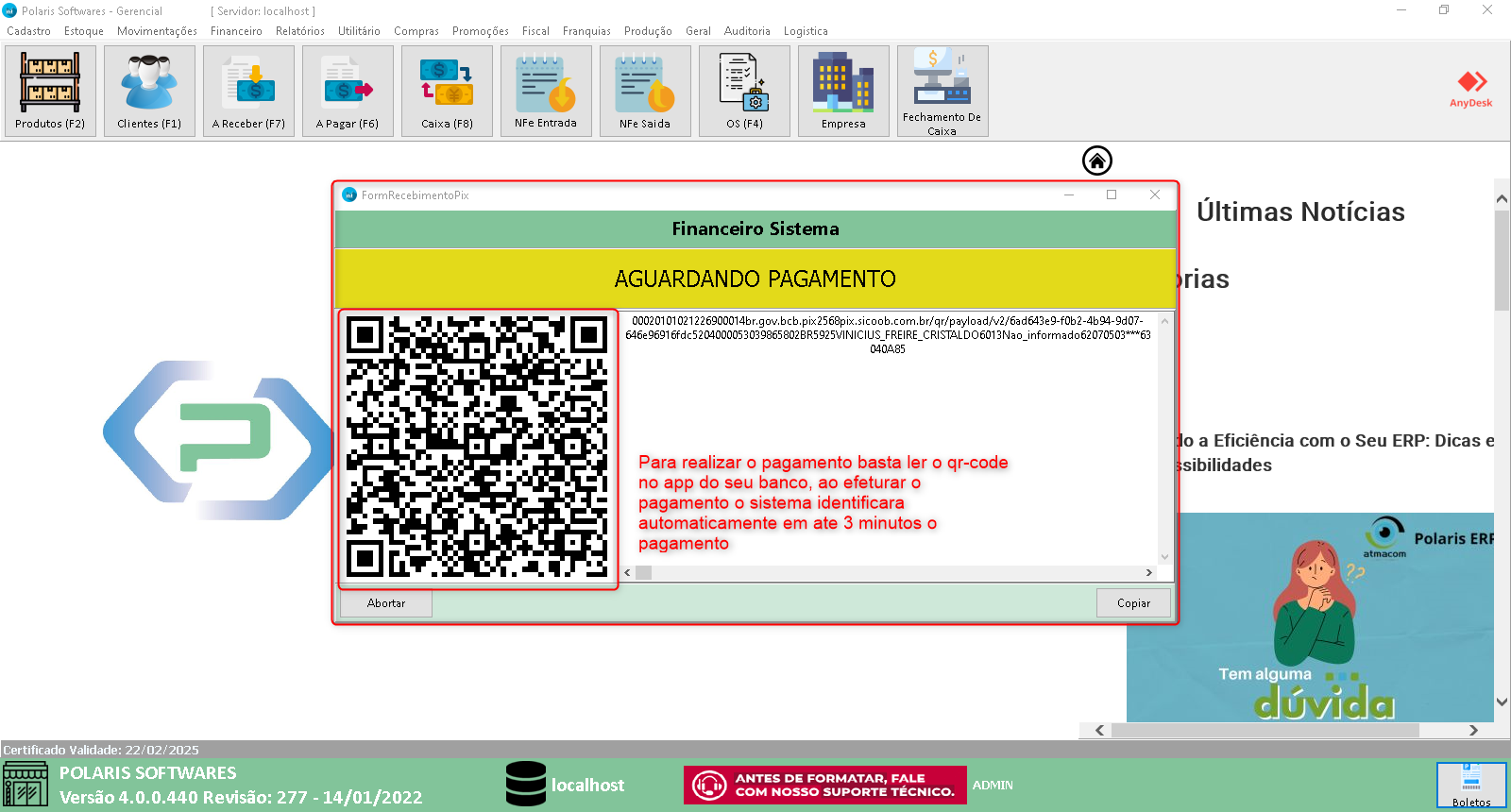
Task: Click payload box vertical scrollbar up arrow
Action: [x=1164, y=321]
